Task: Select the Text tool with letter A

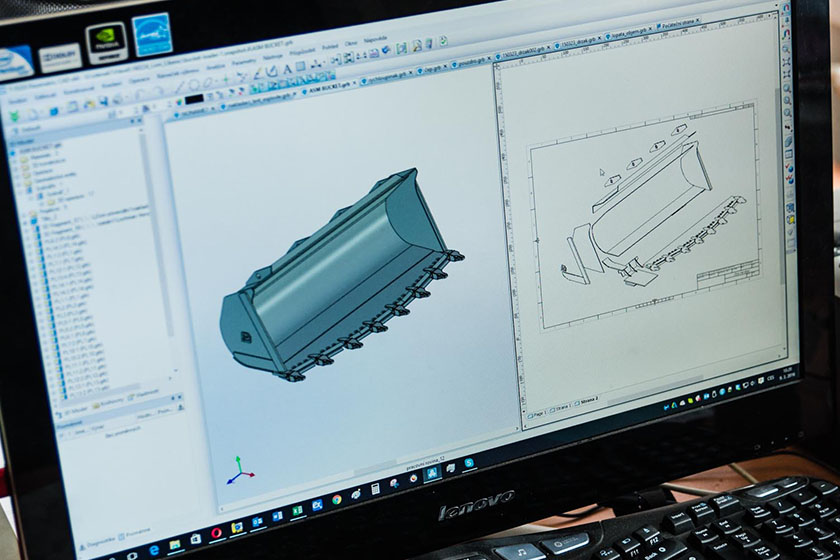Action: [x=287, y=69]
